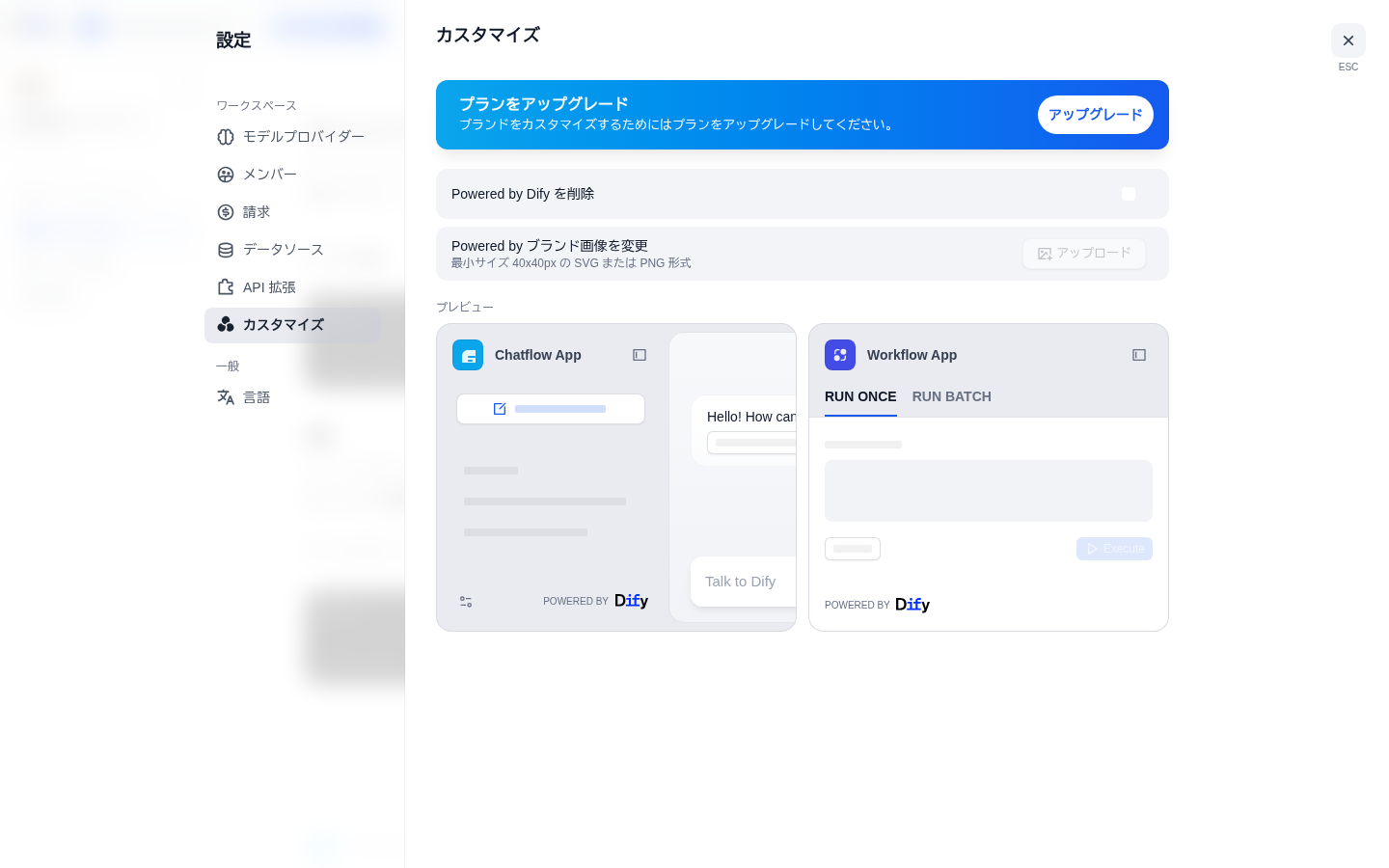Select カスタマイズ sidebar item
This screenshot has width=1389, height=868.
pyautogui.click(x=292, y=325)
